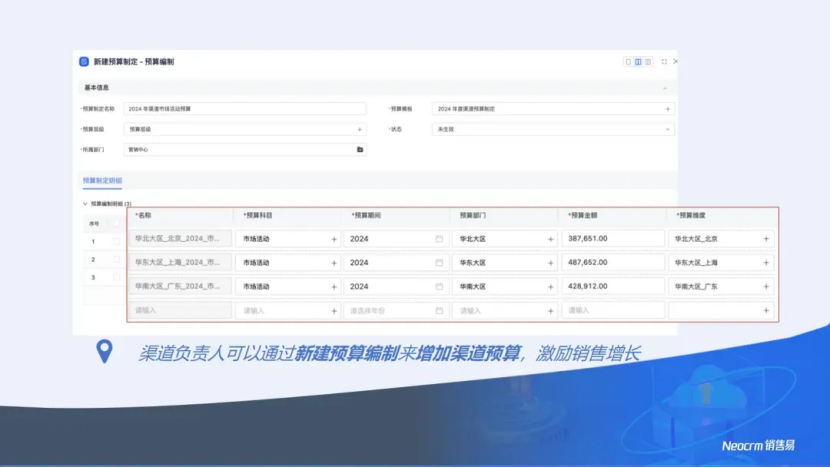Tick checkbox for detail row 3
830x468 pixels.
(116, 277)
